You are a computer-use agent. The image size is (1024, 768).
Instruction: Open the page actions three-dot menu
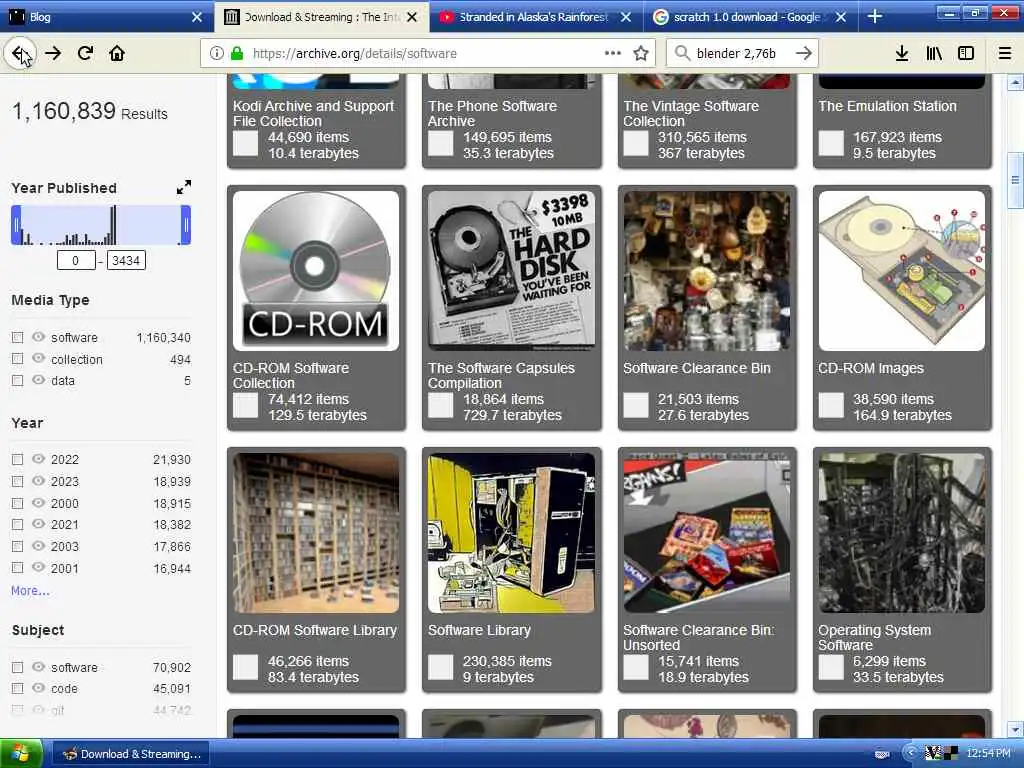point(613,54)
